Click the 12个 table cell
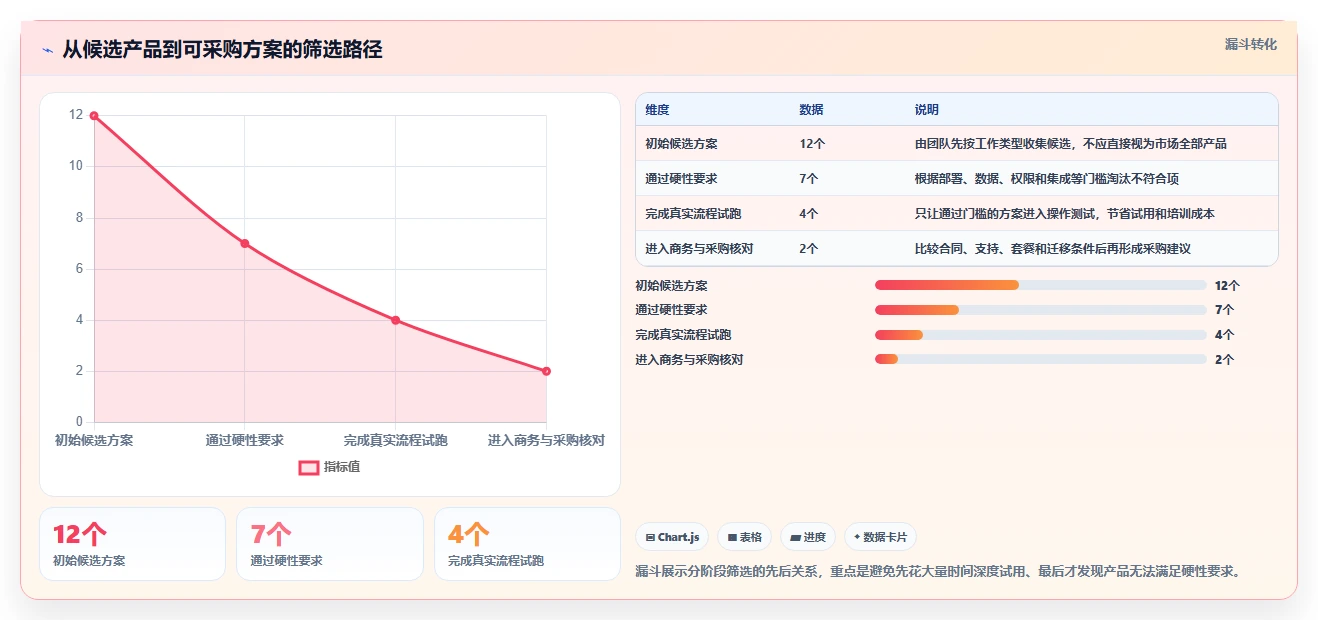 pos(812,144)
